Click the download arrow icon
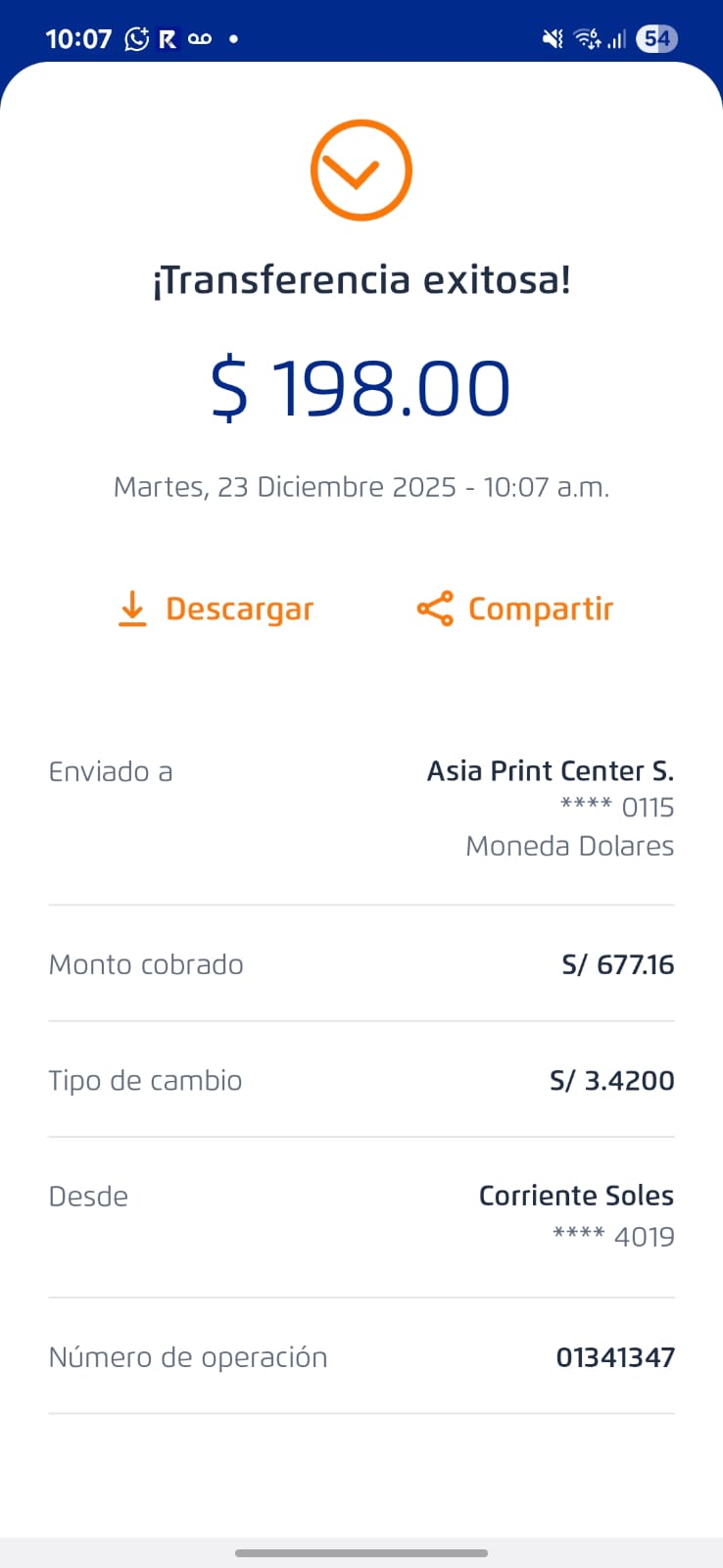 click(x=132, y=609)
